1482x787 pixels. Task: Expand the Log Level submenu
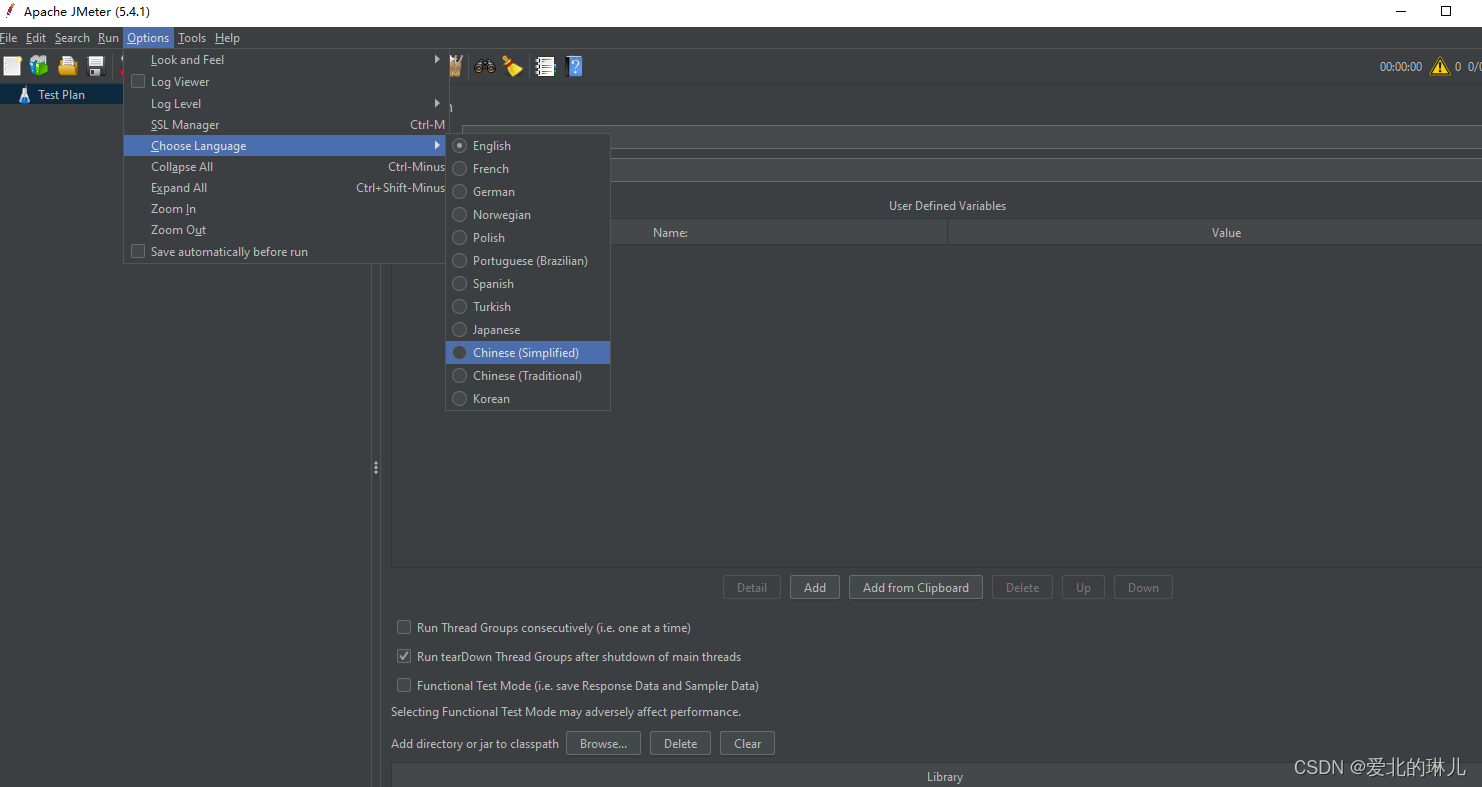pos(286,103)
